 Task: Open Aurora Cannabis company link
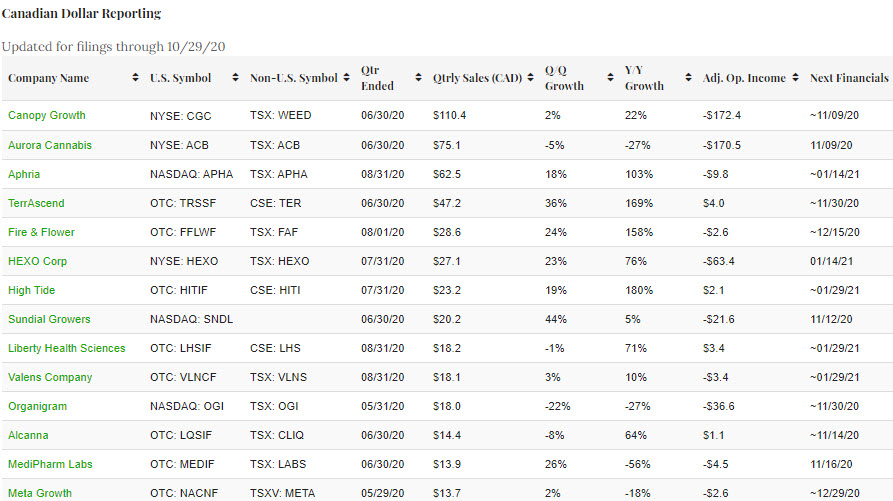[52, 145]
